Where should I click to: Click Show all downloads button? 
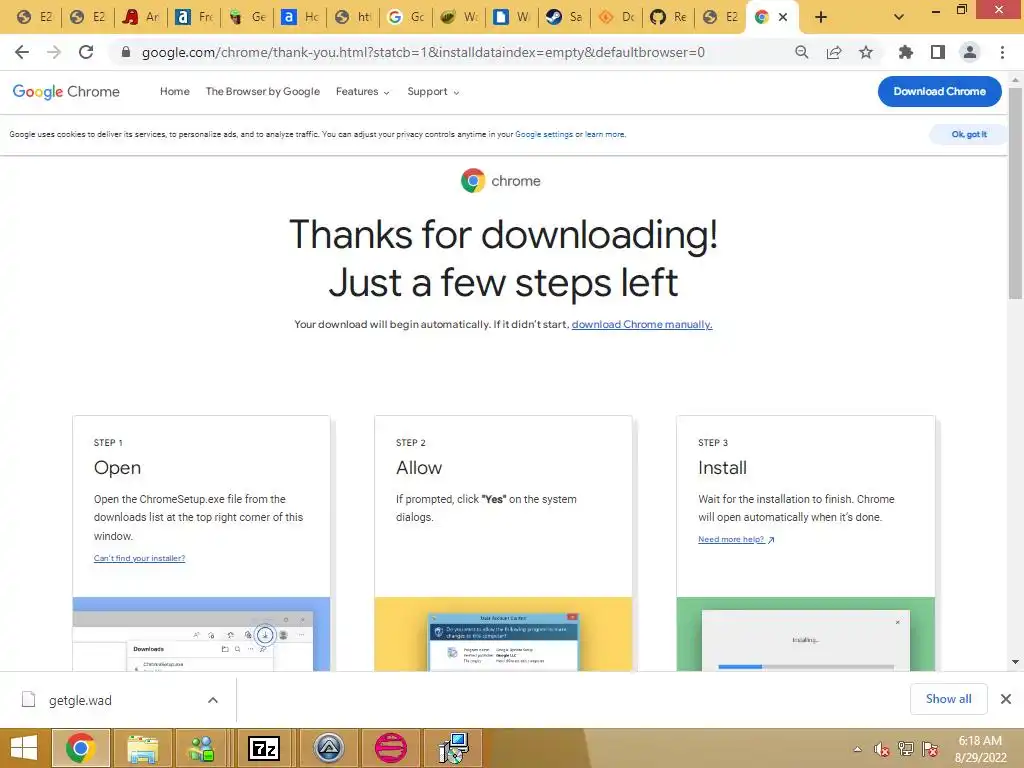[948, 699]
